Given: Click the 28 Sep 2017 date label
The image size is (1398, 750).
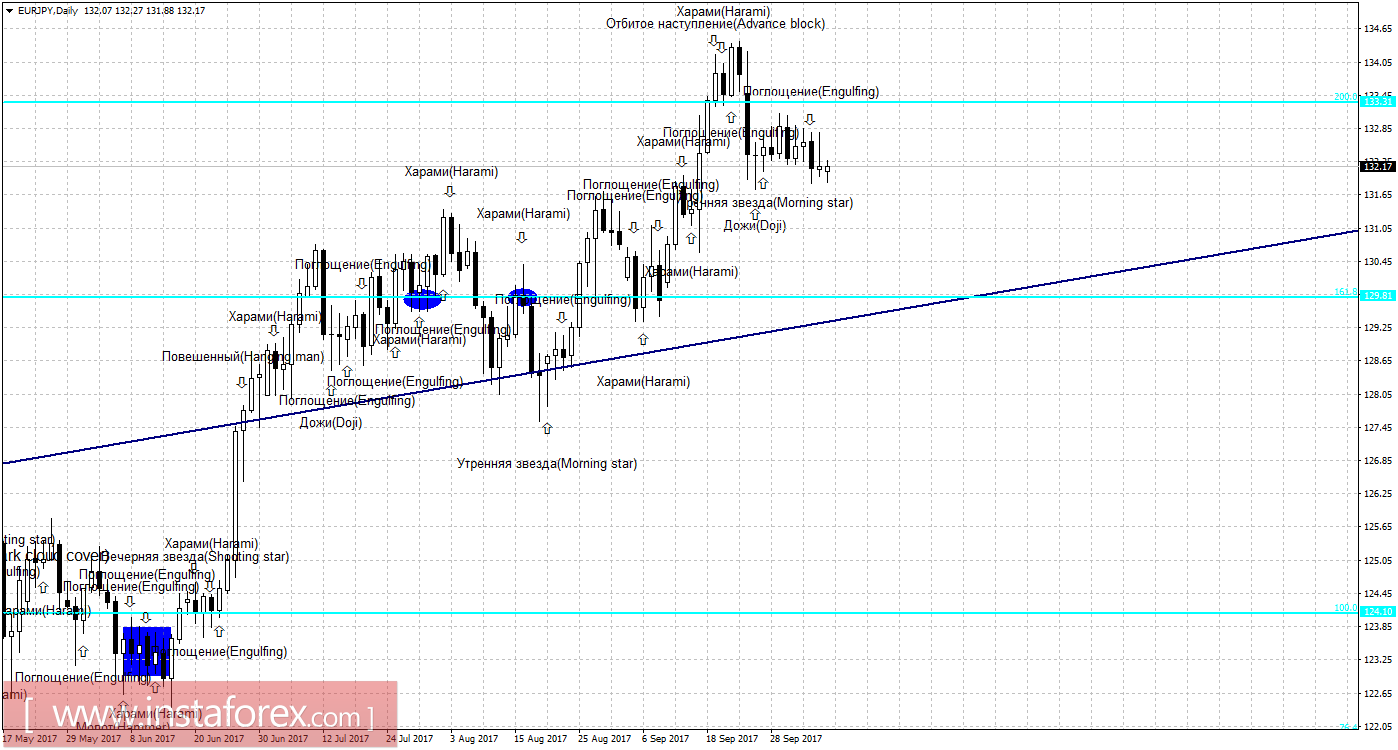Looking at the screenshot, I should click(796, 739).
